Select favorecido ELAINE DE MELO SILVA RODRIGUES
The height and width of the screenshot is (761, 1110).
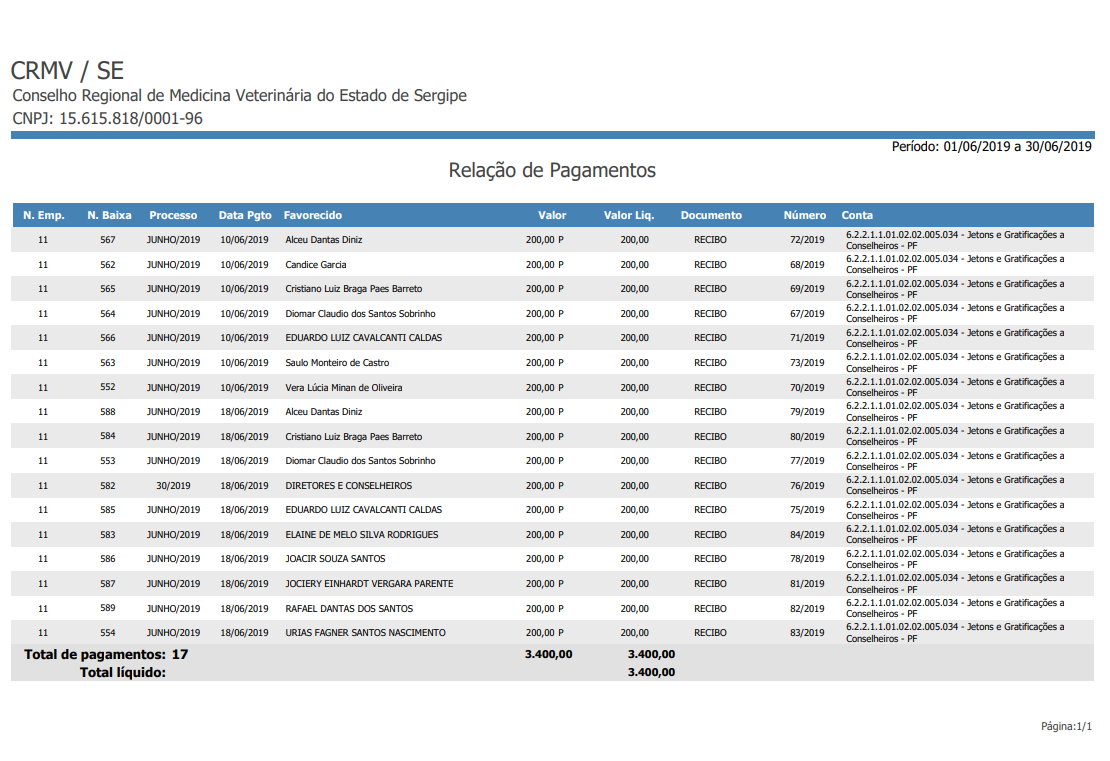pyautogui.click(x=362, y=534)
